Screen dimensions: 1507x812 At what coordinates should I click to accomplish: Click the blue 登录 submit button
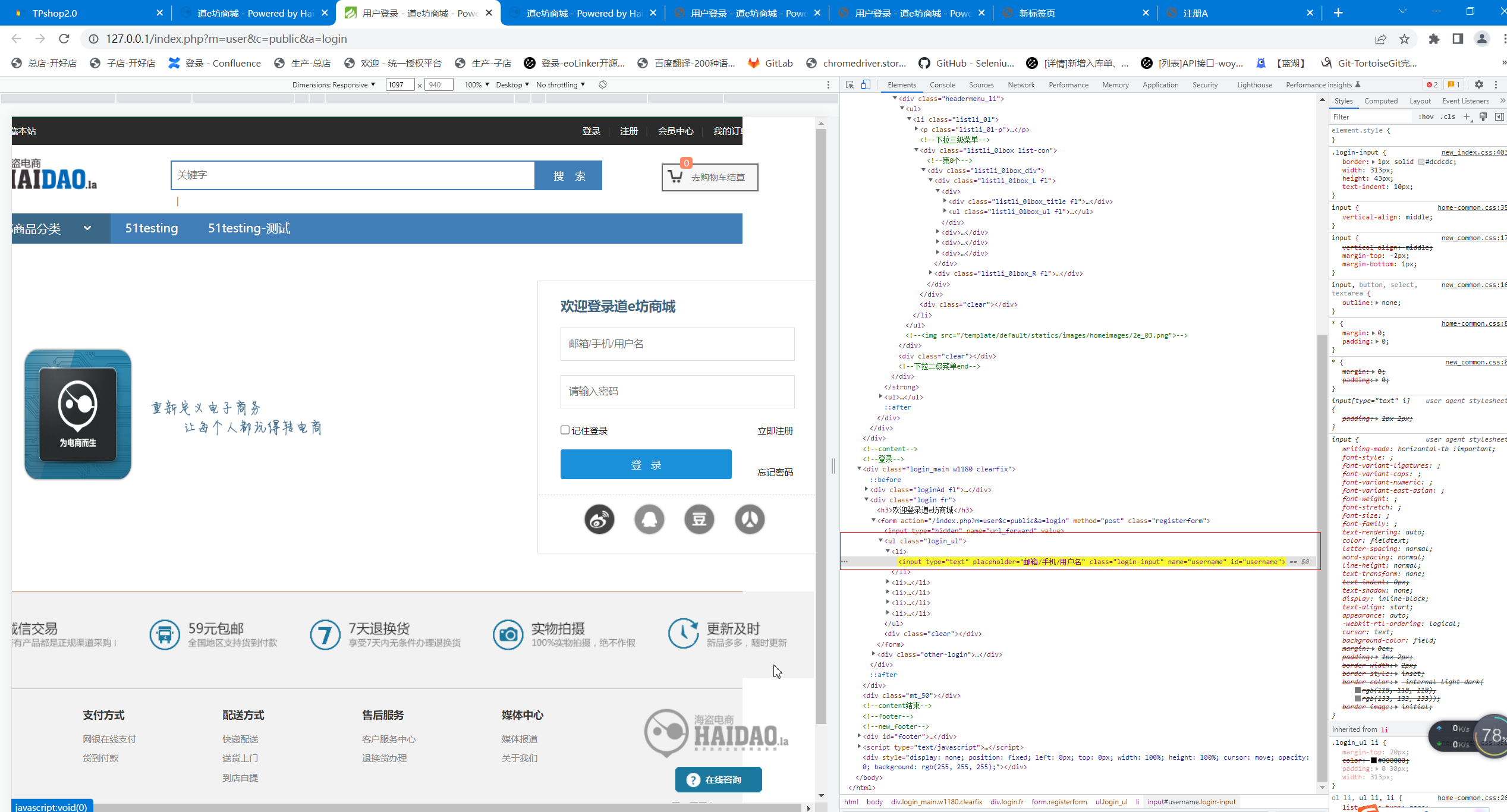click(x=646, y=464)
